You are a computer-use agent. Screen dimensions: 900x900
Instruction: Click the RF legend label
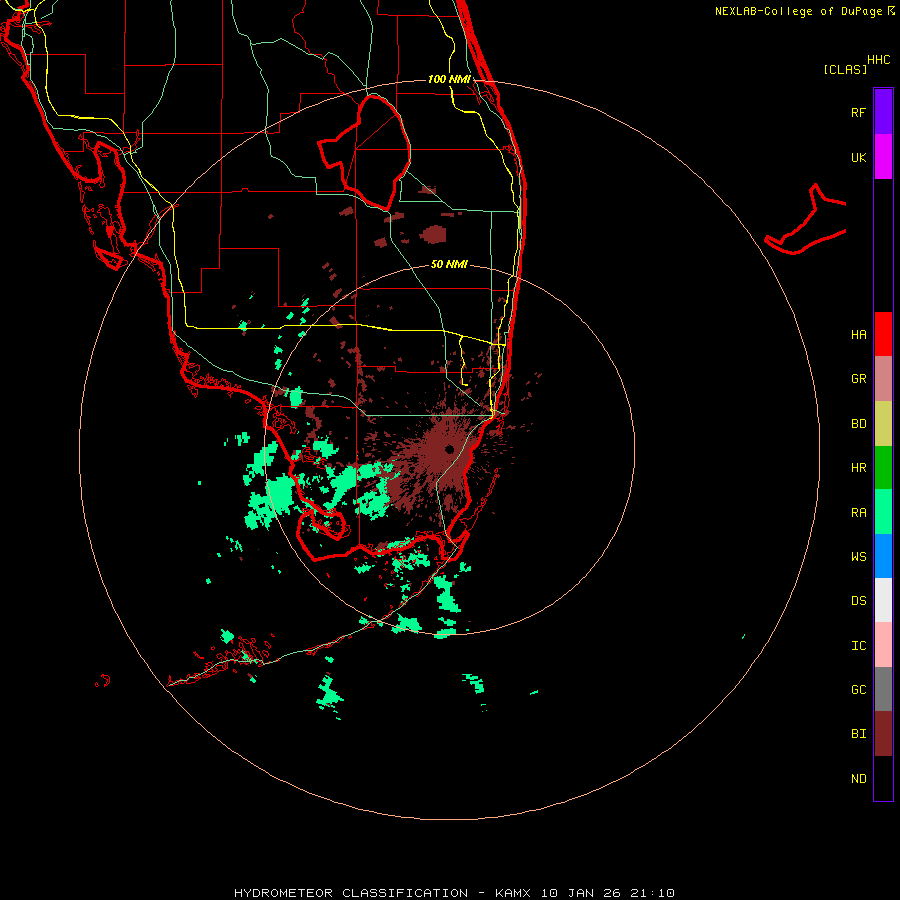[x=858, y=112]
